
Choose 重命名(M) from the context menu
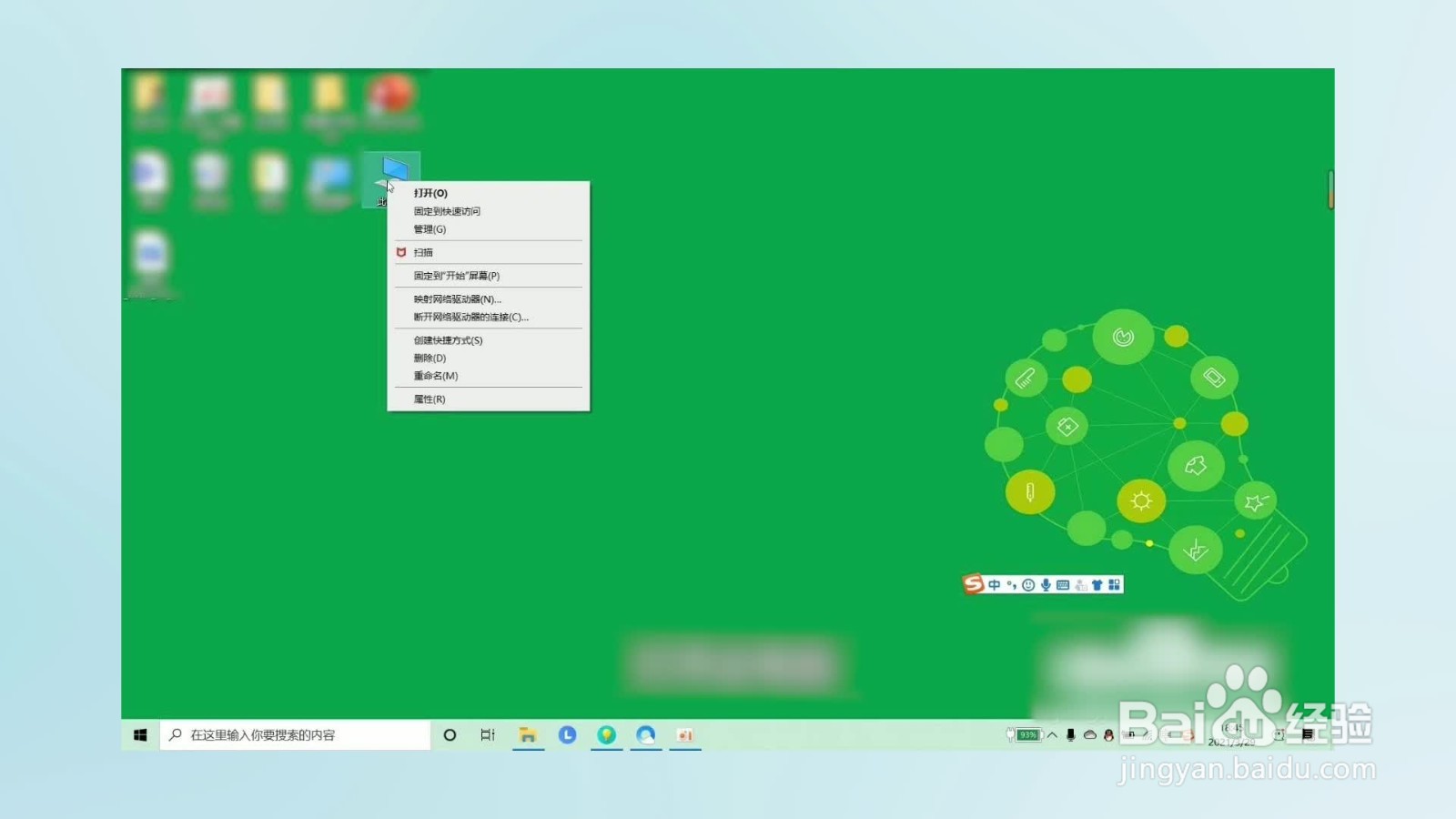[488, 376]
